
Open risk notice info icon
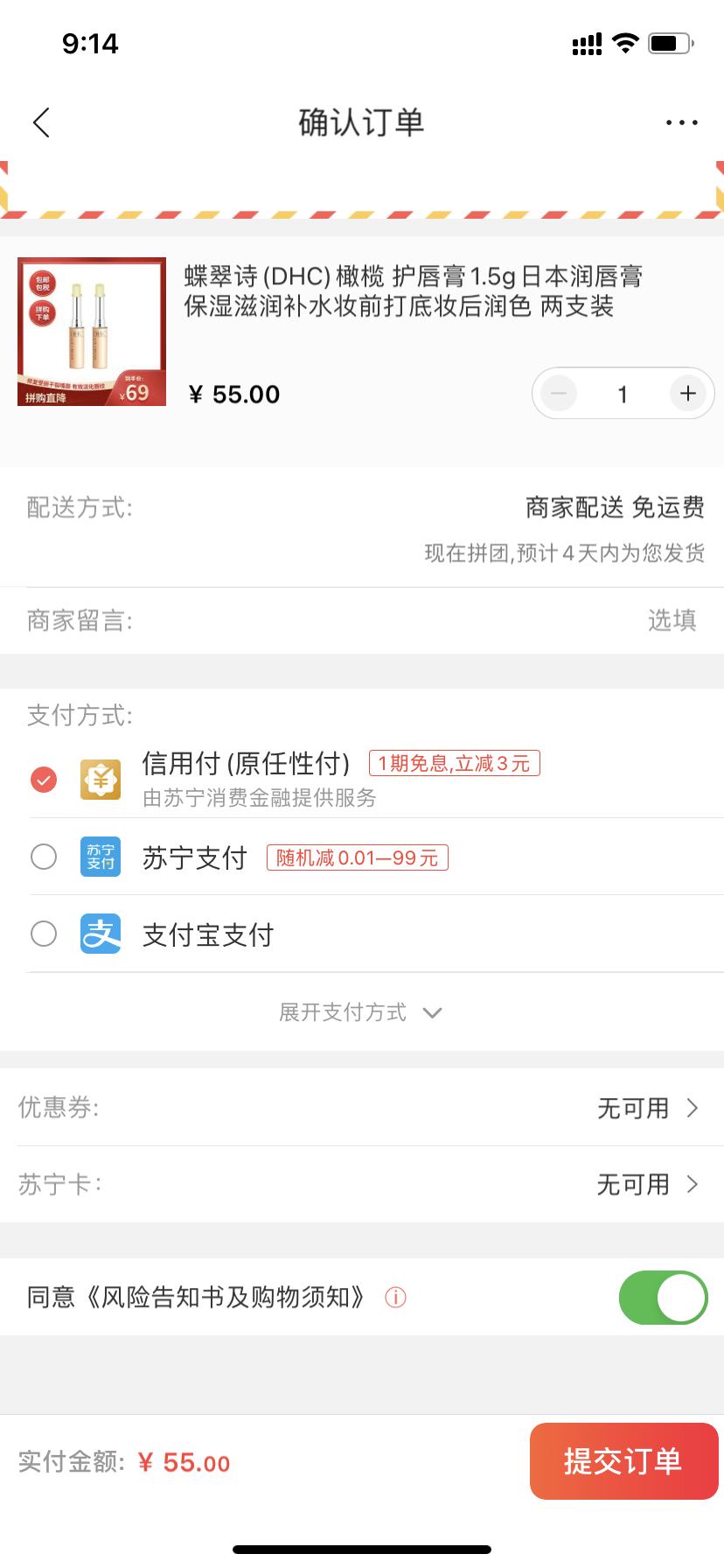tap(396, 1297)
